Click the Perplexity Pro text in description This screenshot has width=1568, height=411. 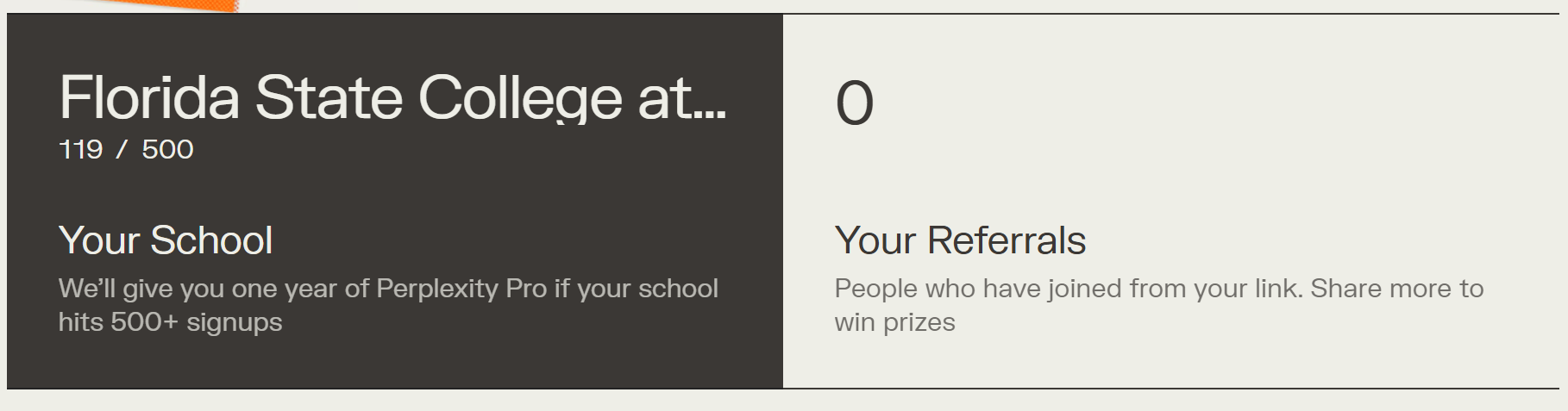[x=461, y=289]
